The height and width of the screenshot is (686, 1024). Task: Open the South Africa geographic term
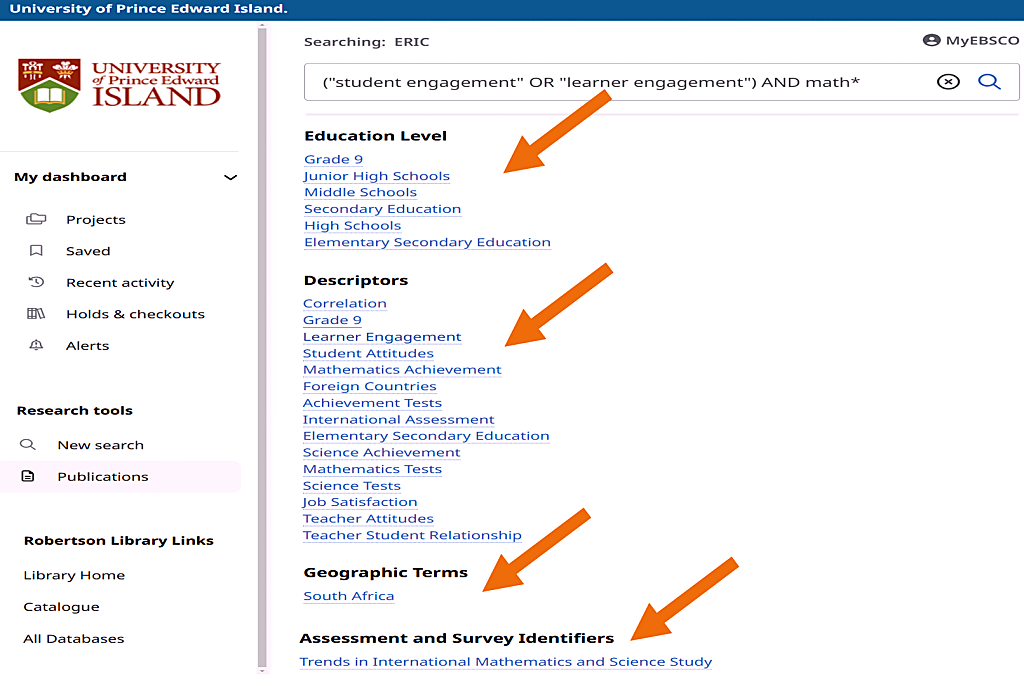[x=348, y=596]
